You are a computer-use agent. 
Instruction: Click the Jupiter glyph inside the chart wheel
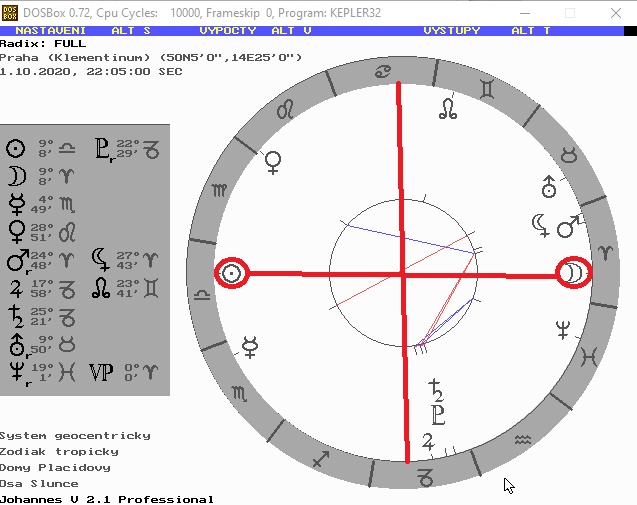[x=428, y=442]
